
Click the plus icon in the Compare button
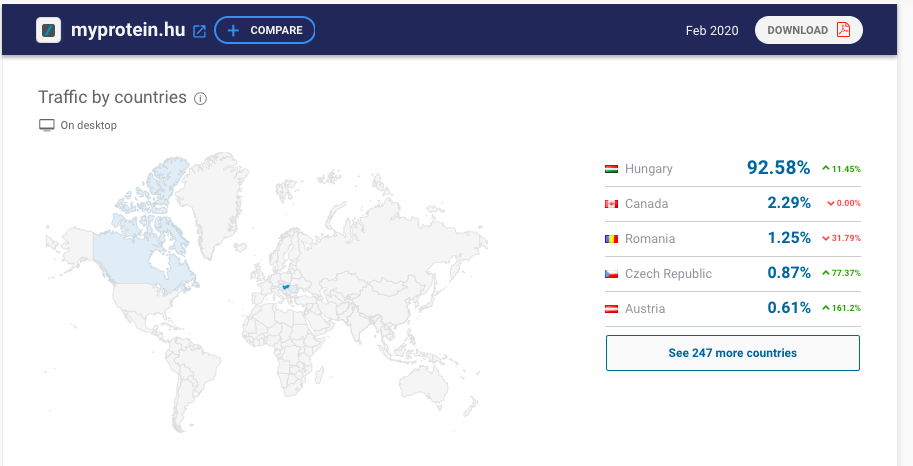tap(233, 30)
